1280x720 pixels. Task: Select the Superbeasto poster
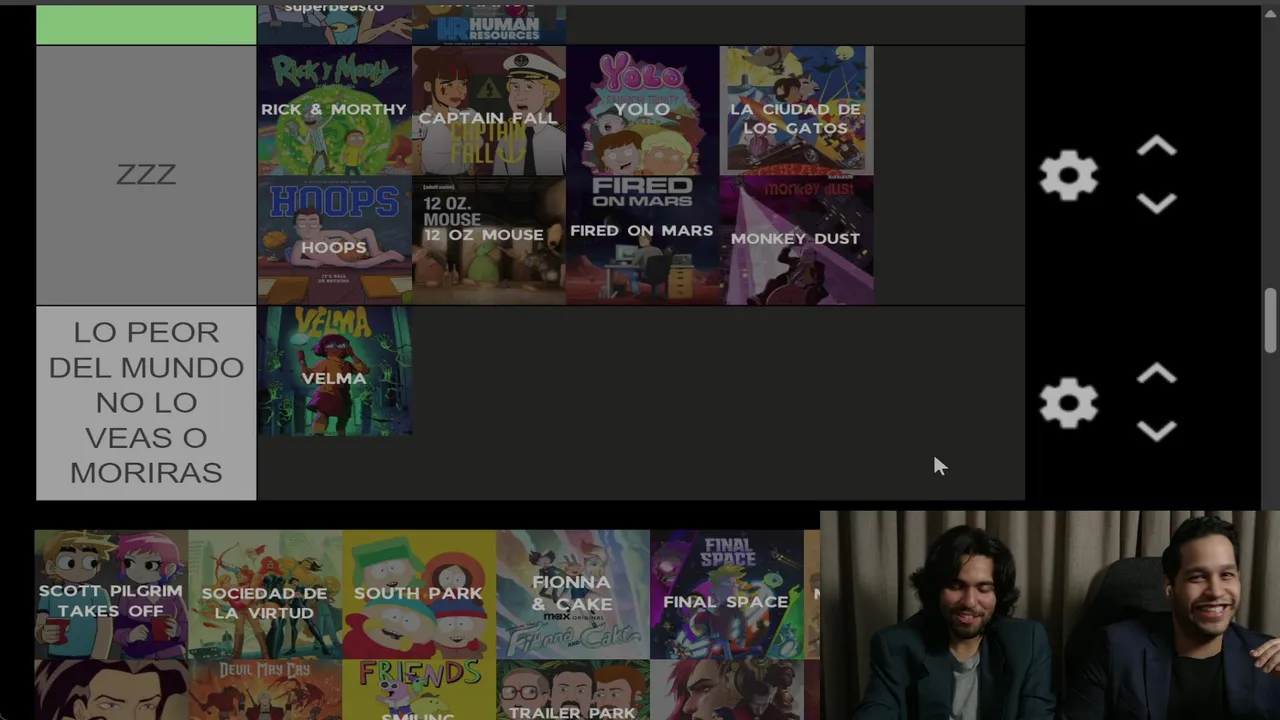pyautogui.click(x=334, y=24)
